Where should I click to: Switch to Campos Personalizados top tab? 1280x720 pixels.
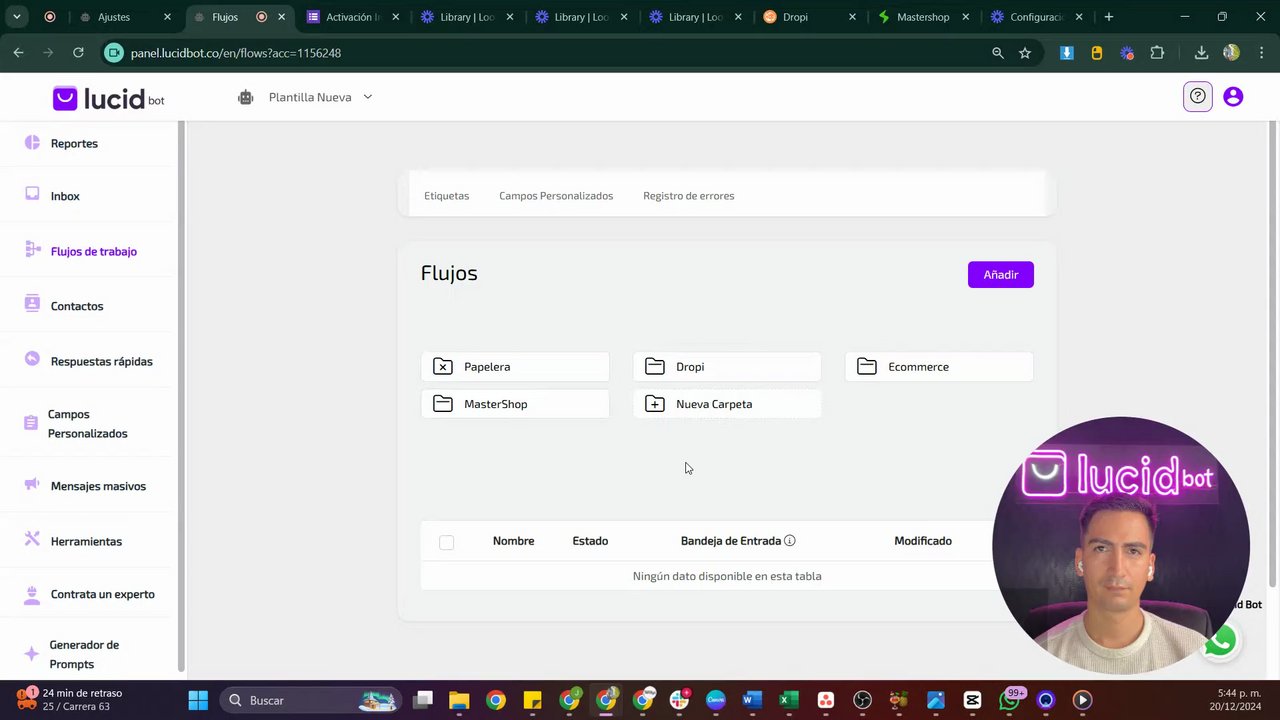(x=556, y=195)
